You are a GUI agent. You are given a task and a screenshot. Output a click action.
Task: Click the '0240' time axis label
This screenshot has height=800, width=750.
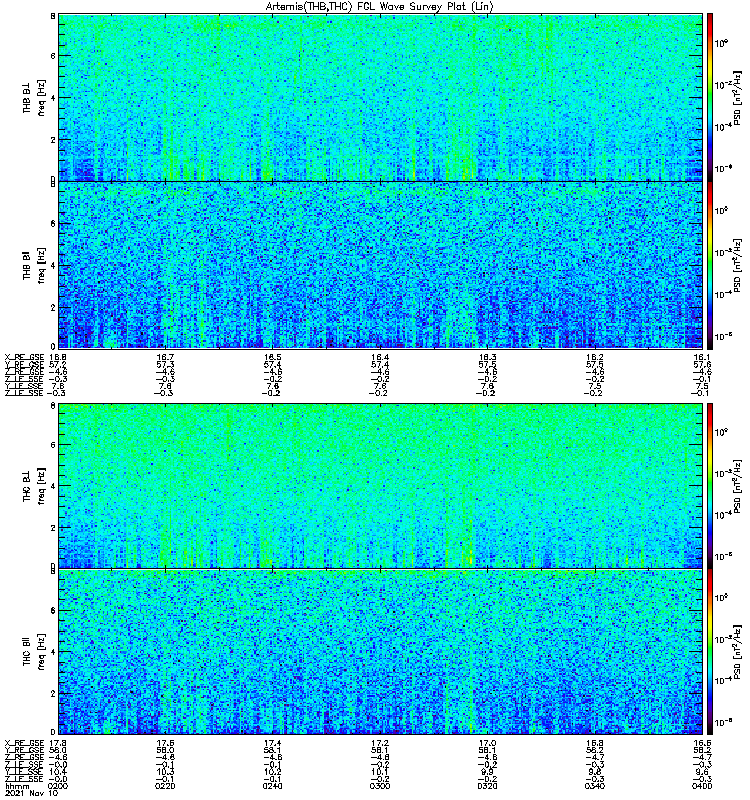pyautogui.click(x=272, y=786)
